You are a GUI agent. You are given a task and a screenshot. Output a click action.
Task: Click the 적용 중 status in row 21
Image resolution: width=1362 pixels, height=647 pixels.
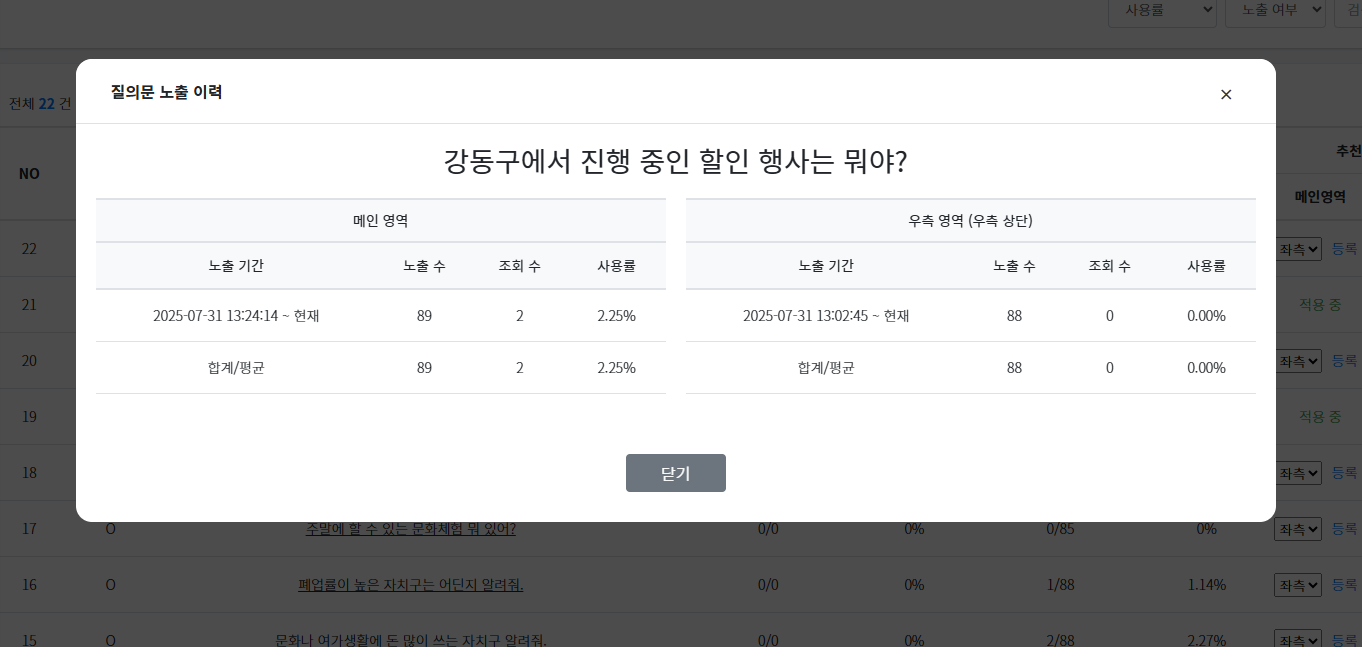pos(1320,305)
